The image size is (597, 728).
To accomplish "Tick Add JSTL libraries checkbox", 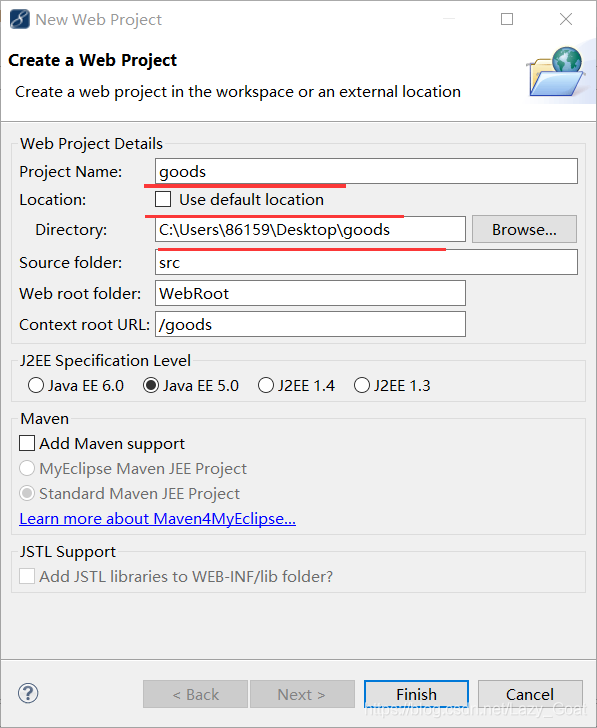I will pyautogui.click(x=27, y=576).
